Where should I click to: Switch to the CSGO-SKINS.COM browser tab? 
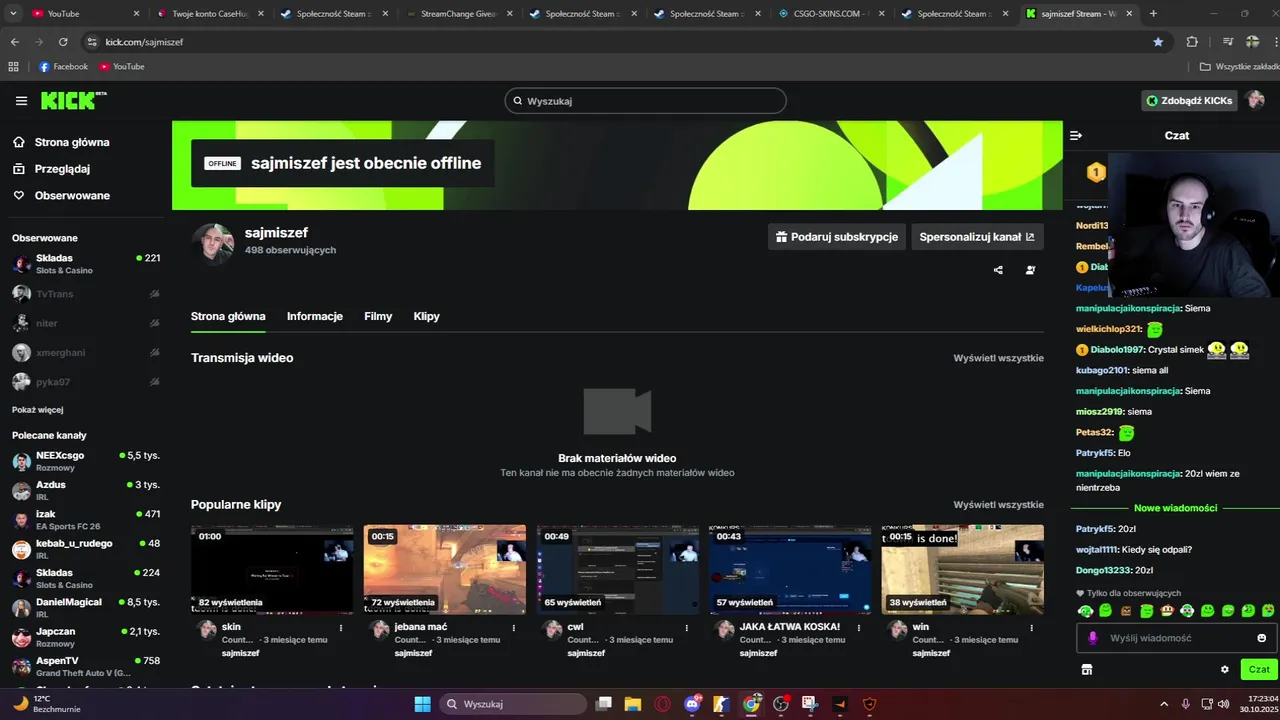(830, 14)
